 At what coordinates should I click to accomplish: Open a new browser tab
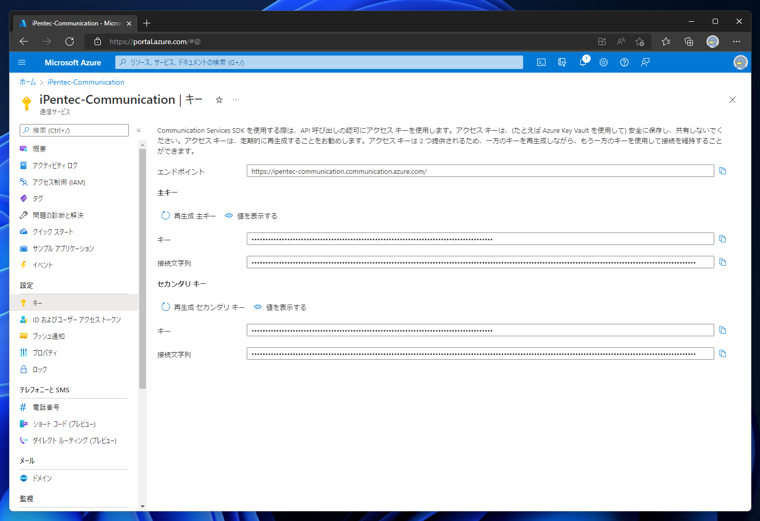click(x=147, y=23)
